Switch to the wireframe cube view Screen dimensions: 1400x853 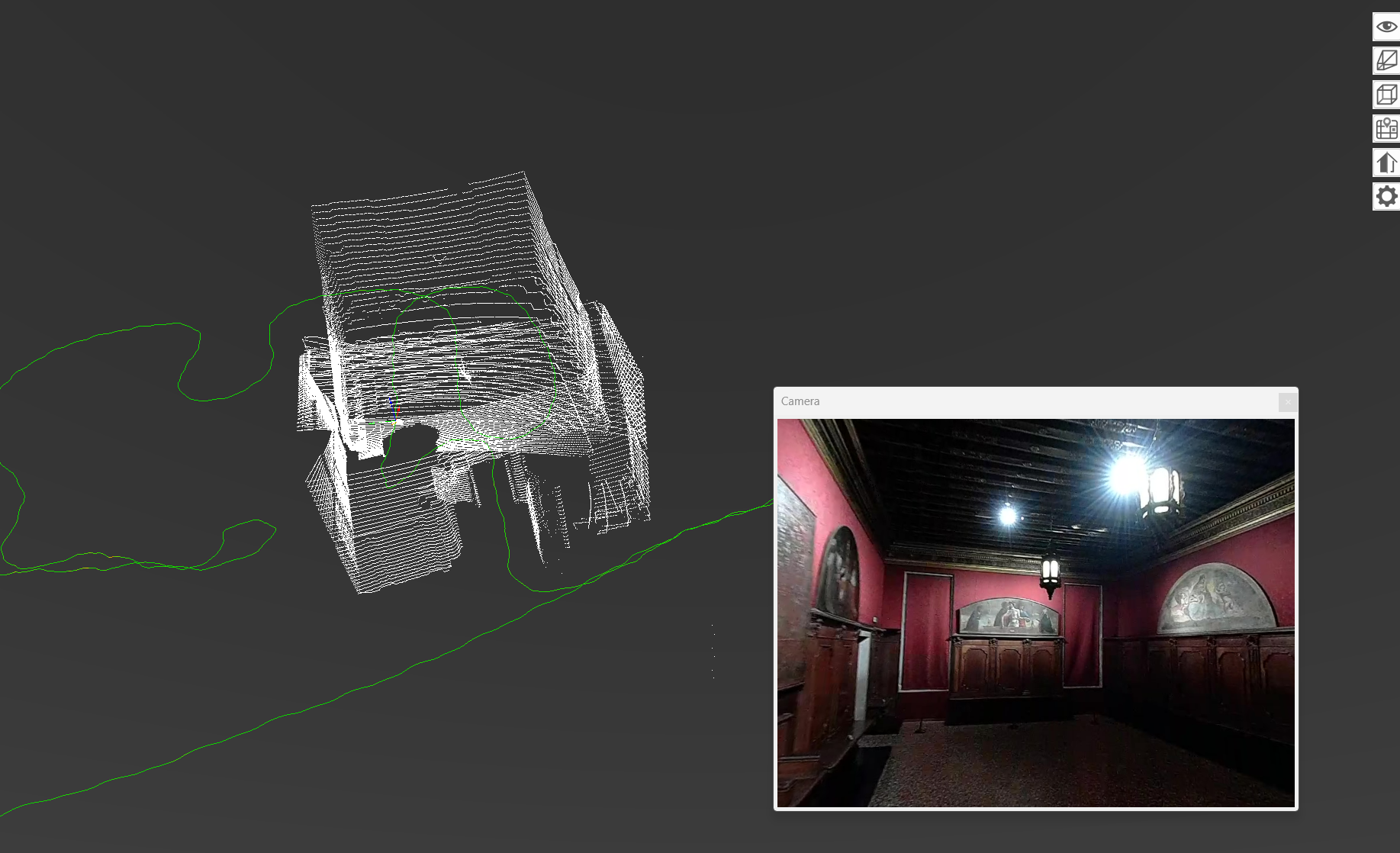(x=1386, y=95)
